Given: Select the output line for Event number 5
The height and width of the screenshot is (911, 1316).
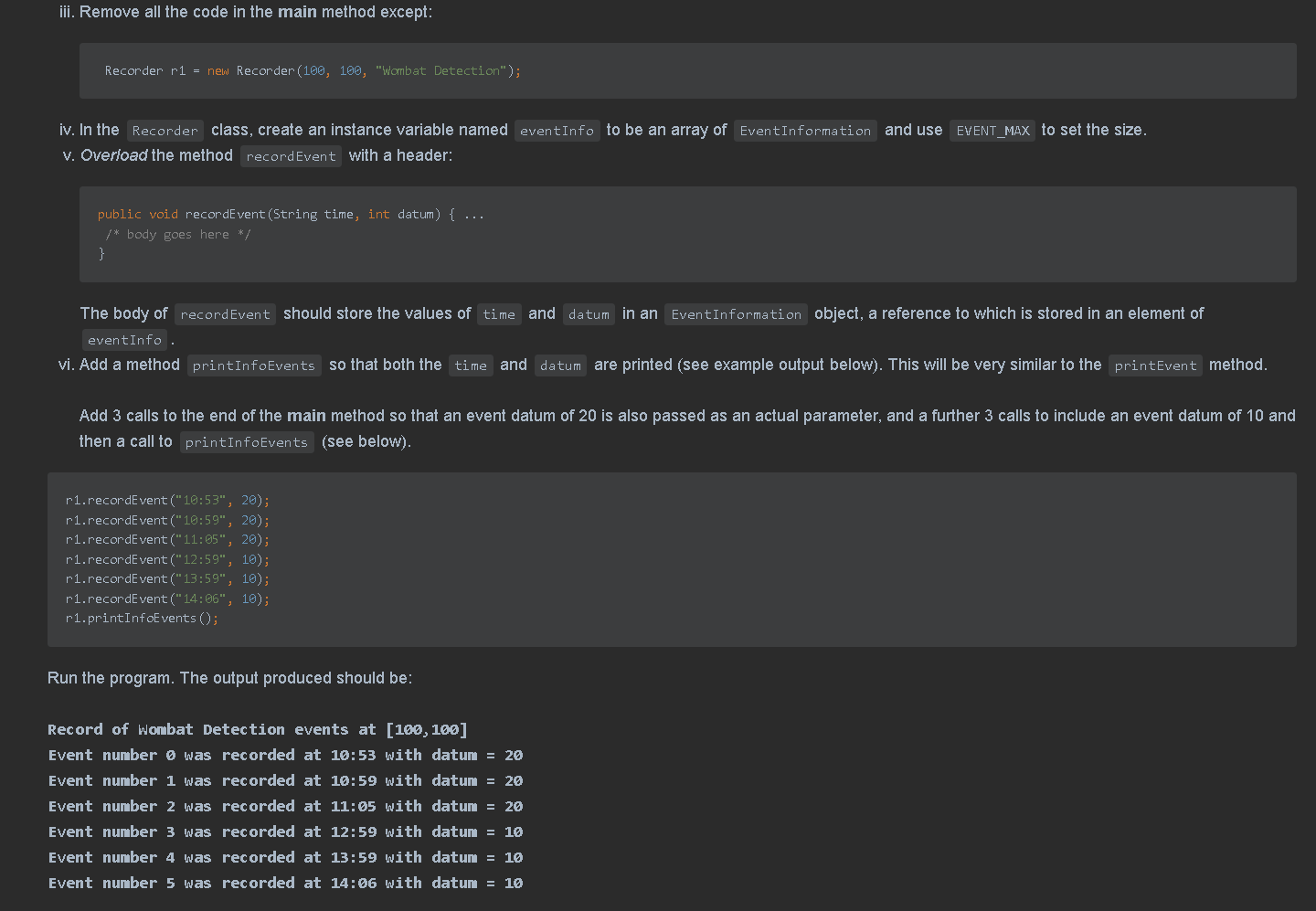Looking at the screenshot, I should (x=285, y=883).
